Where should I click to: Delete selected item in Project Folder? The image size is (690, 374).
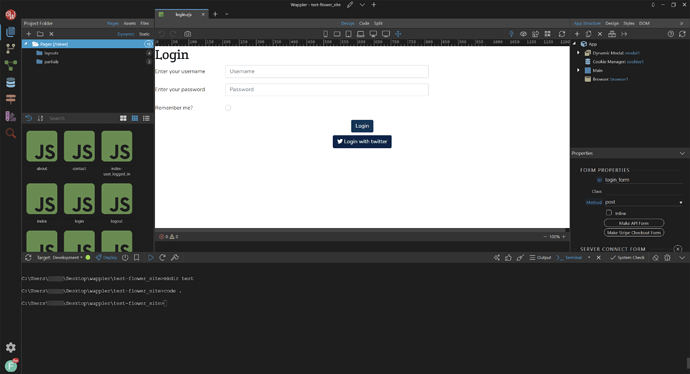(51, 34)
